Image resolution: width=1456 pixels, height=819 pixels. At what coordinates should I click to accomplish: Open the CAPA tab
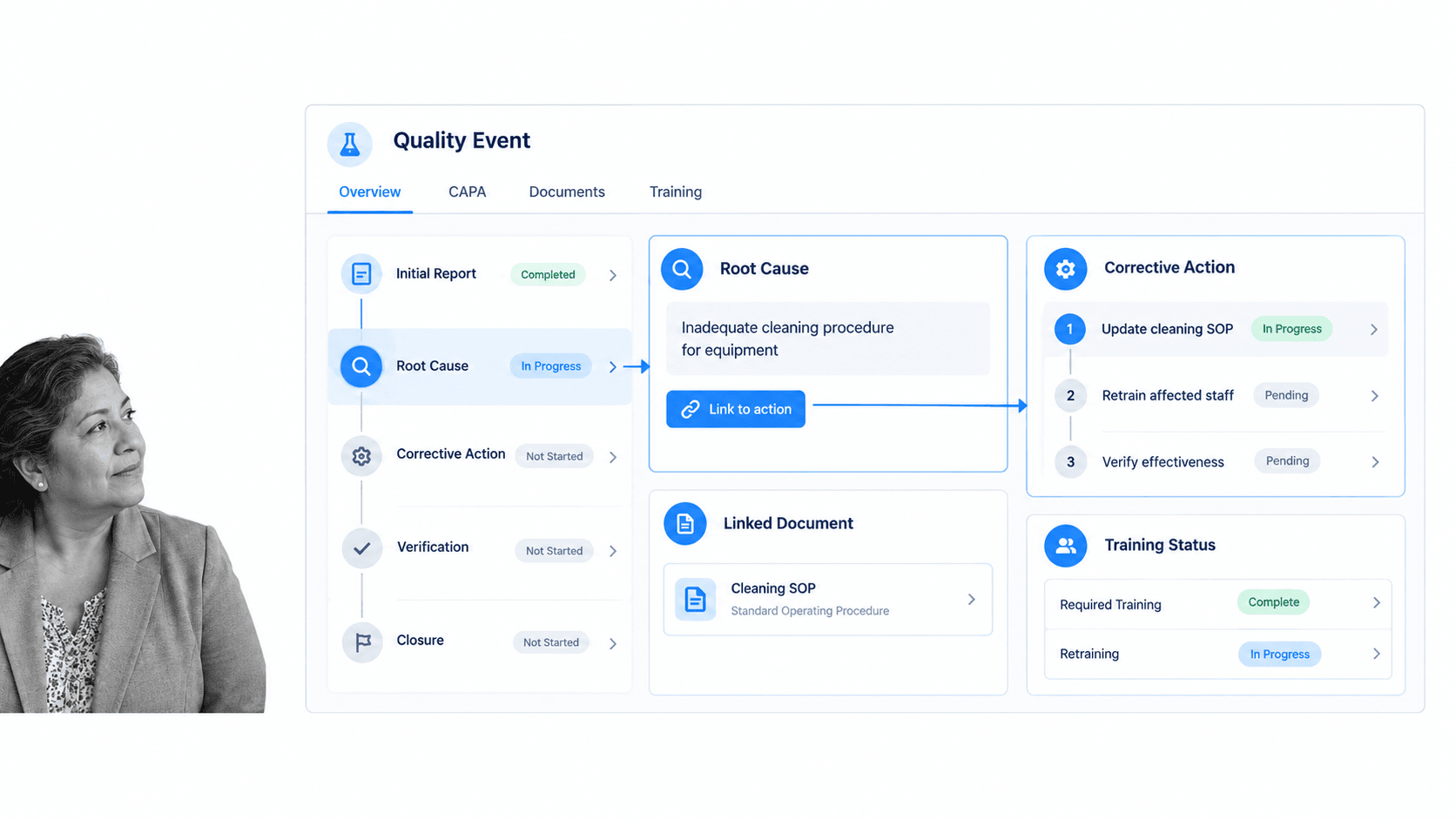[468, 192]
